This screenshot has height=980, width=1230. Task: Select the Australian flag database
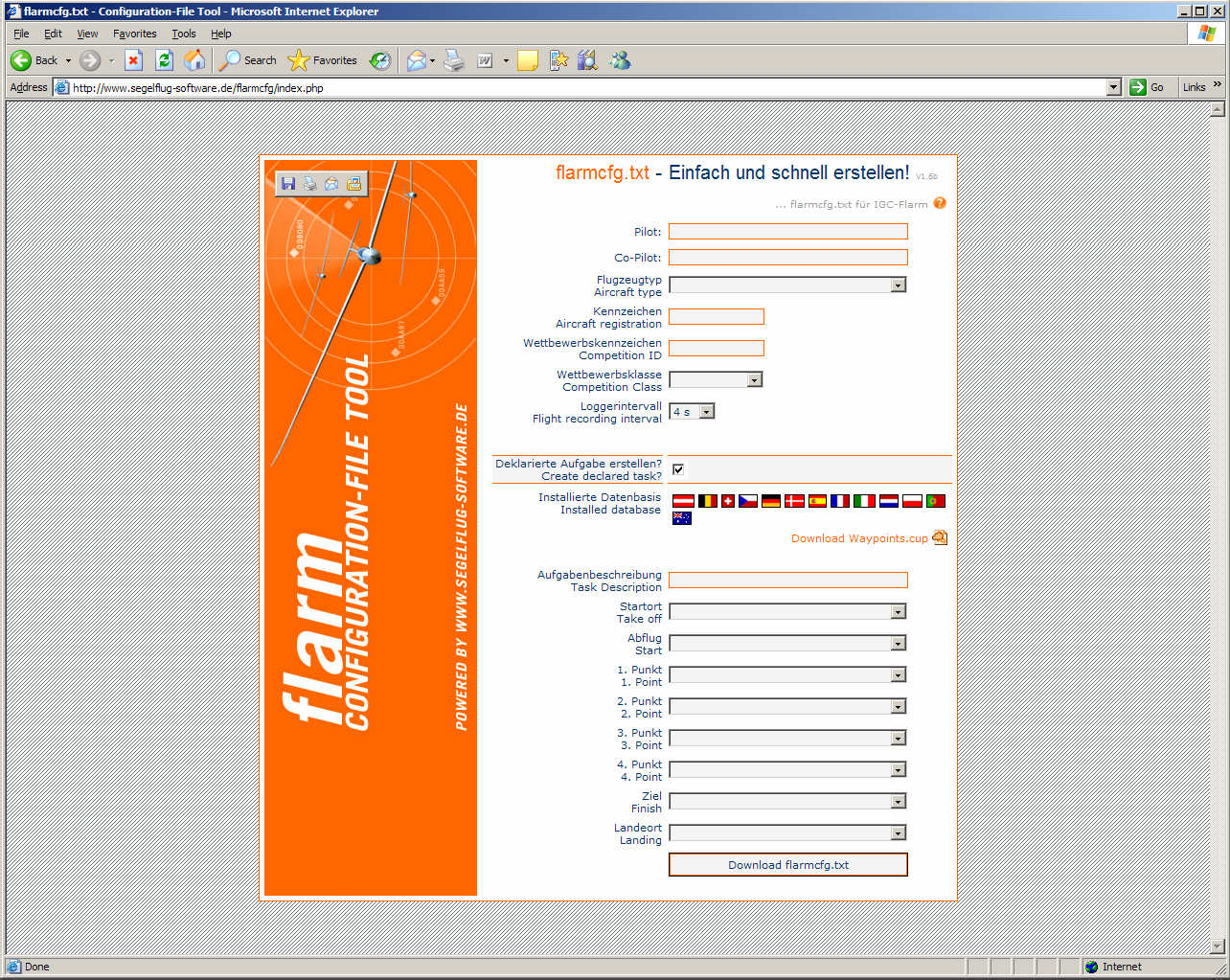pos(682,518)
